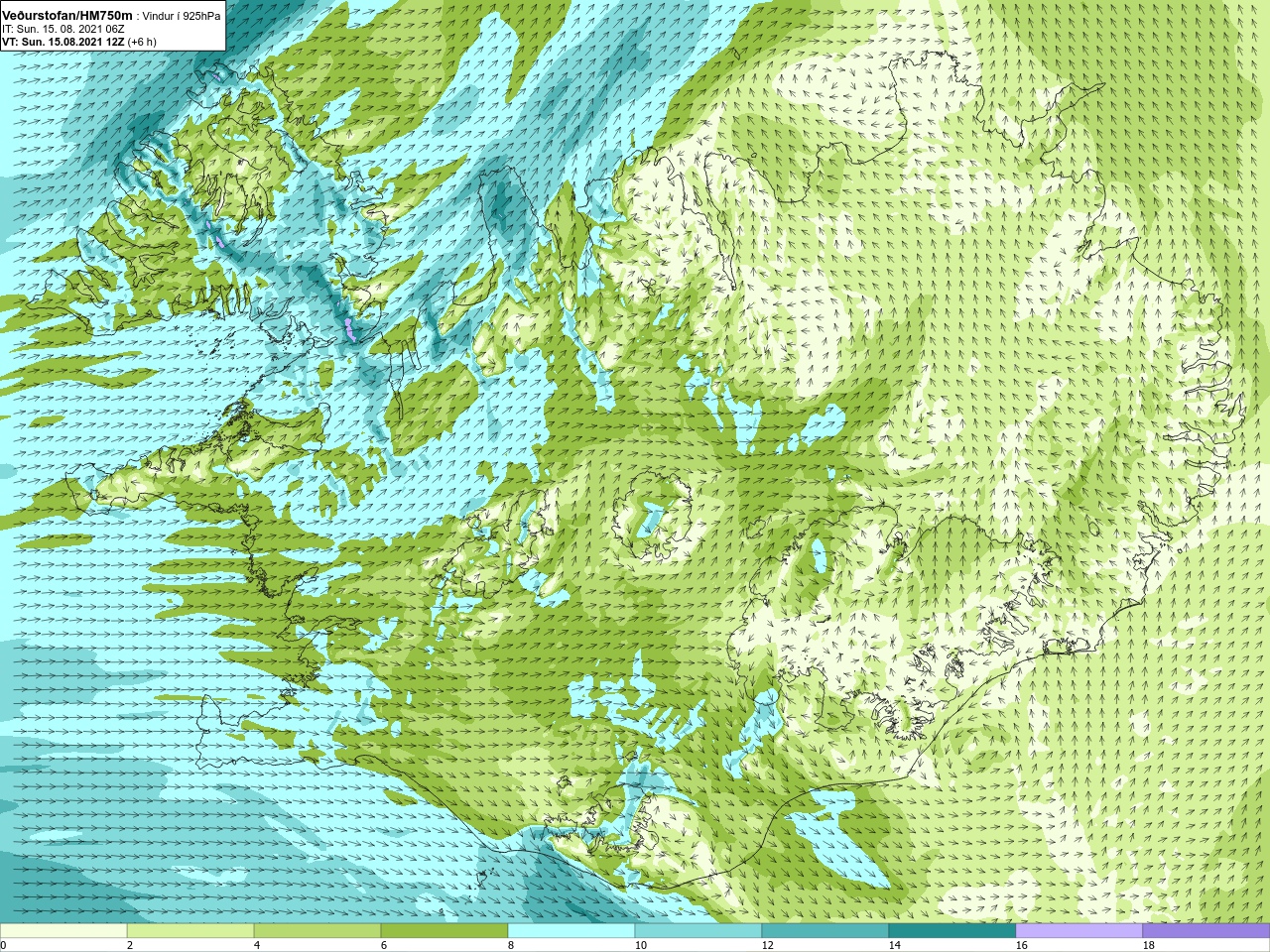
Task: Click the '(+6 h)' forecast offset text
Action: (143, 43)
